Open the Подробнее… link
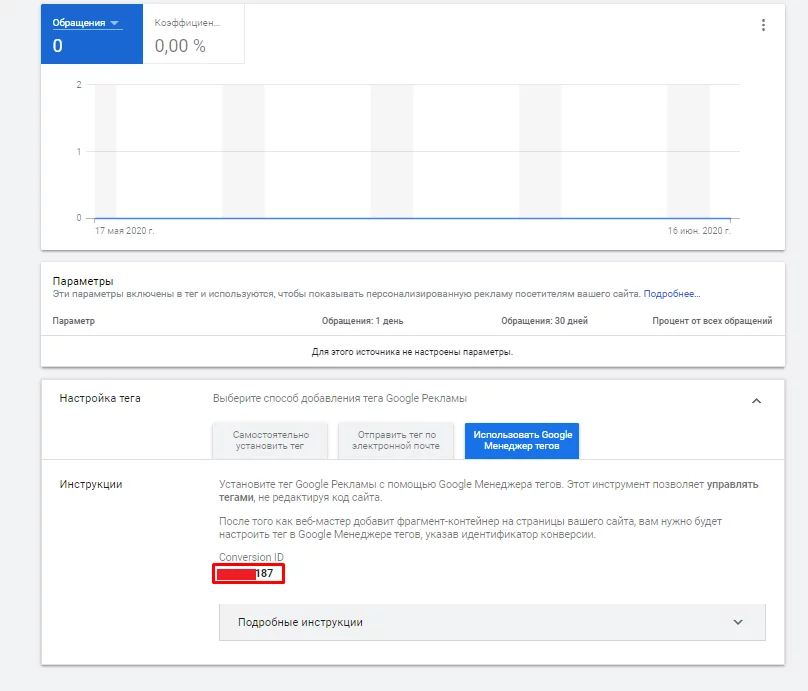 [x=672, y=294]
